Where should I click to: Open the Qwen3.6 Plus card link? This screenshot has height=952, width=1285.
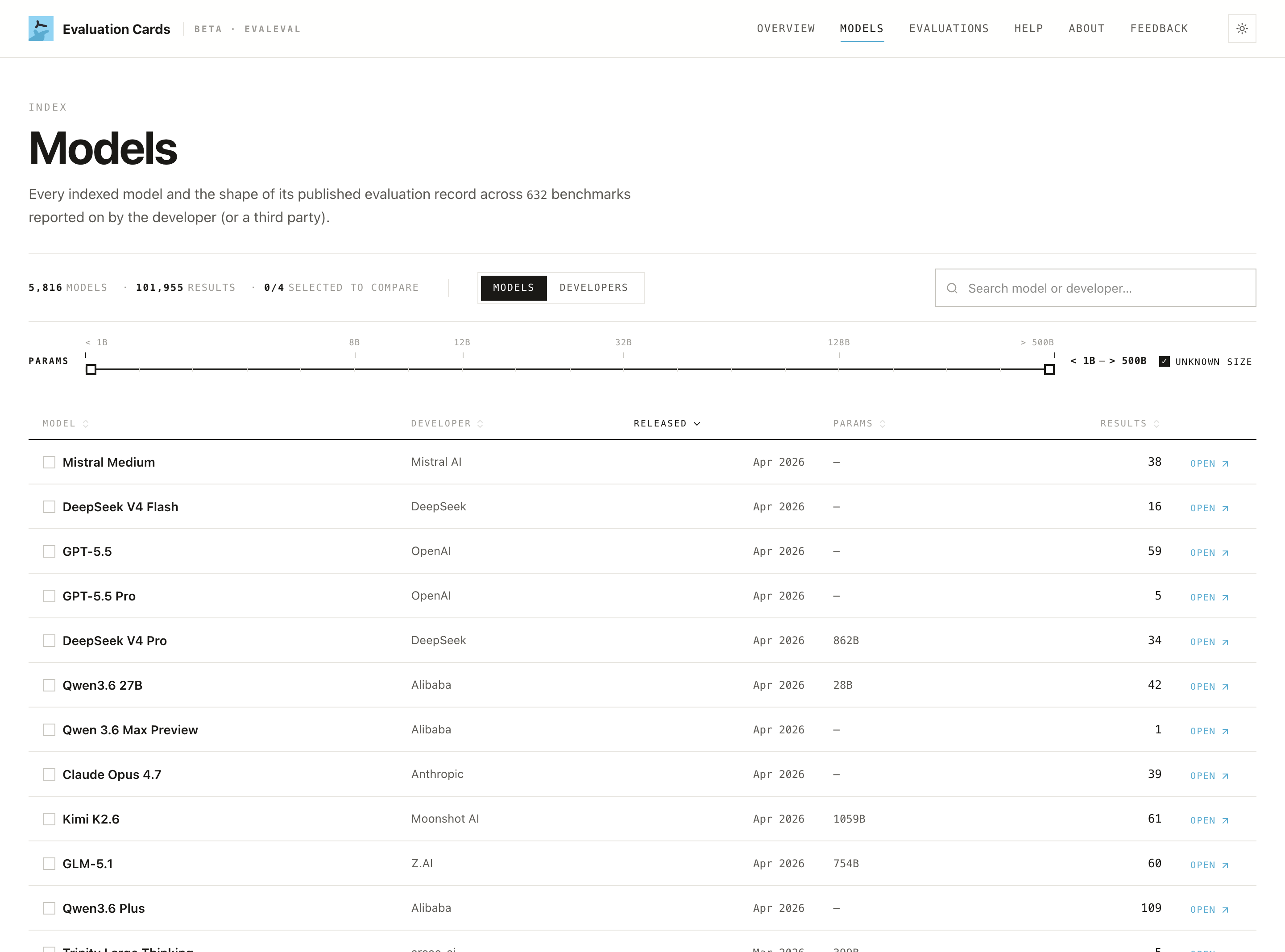1209,910
